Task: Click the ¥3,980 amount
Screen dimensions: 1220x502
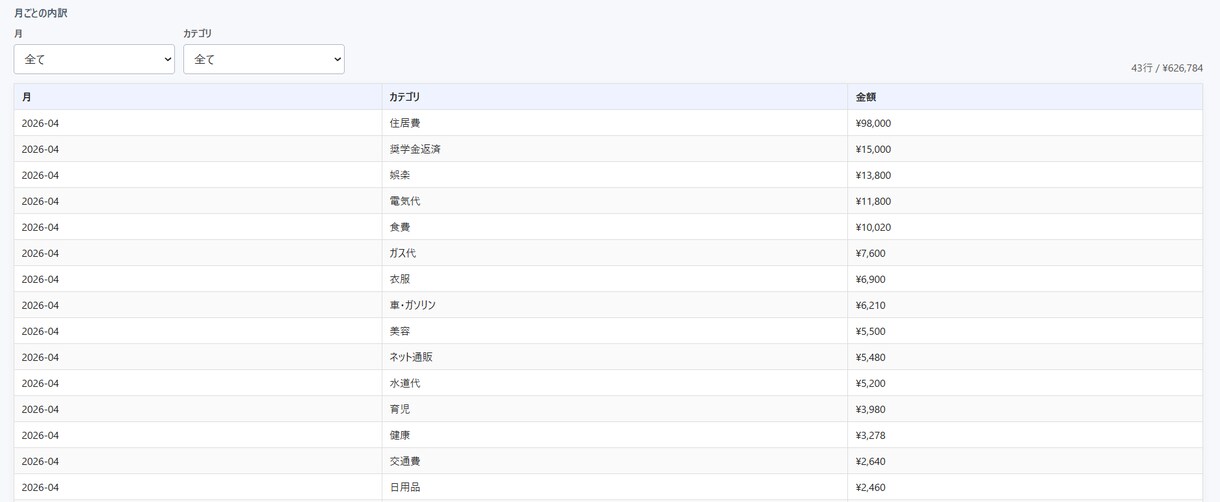Action: click(870, 409)
